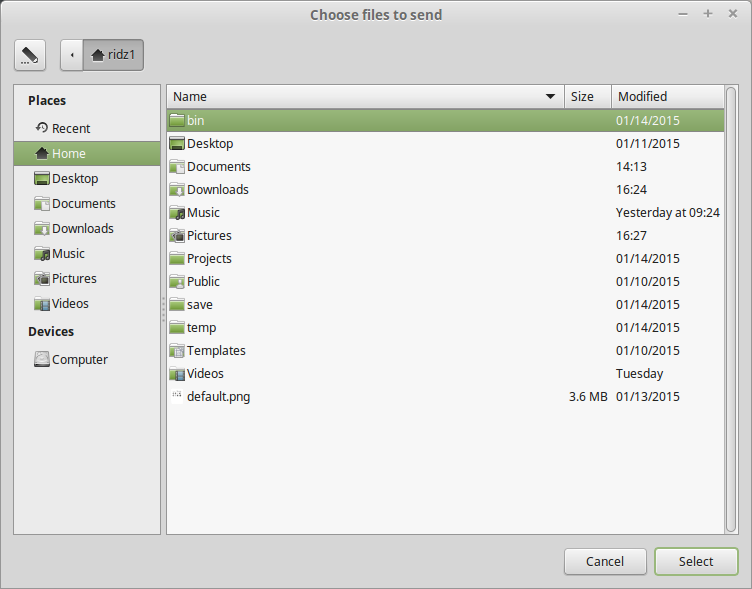
Task: Select the Pictures folder in file list
Action: [446, 236]
